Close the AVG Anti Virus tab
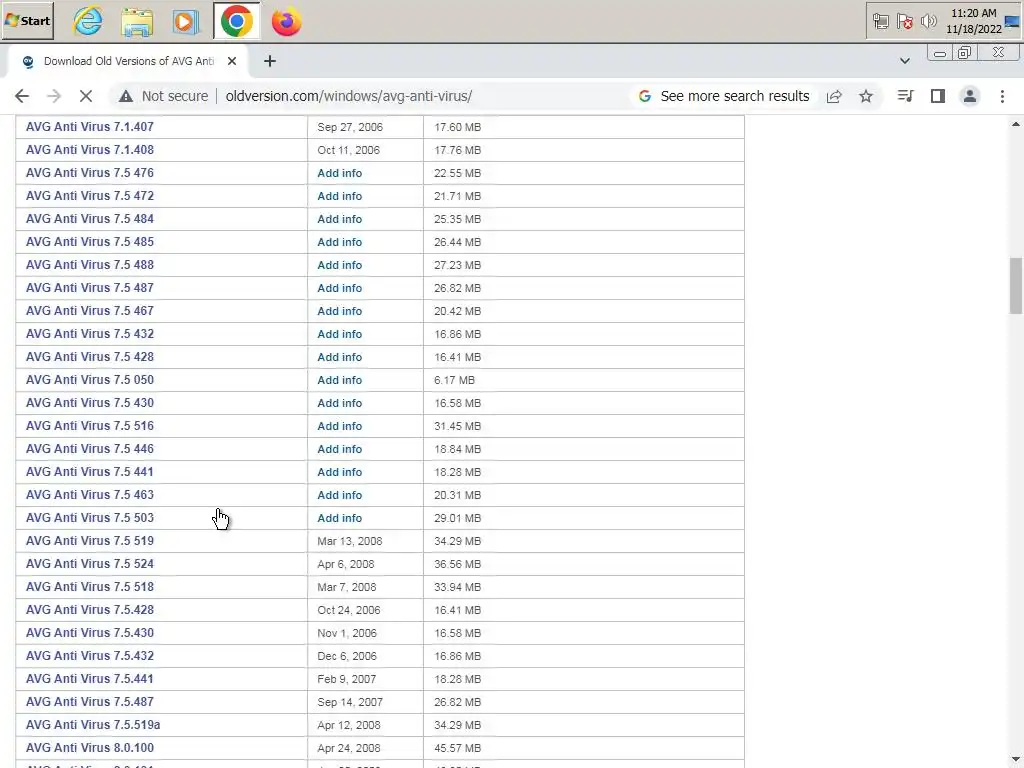Image resolution: width=1024 pixels, height=768 pixels. click(x=232, y=61)
